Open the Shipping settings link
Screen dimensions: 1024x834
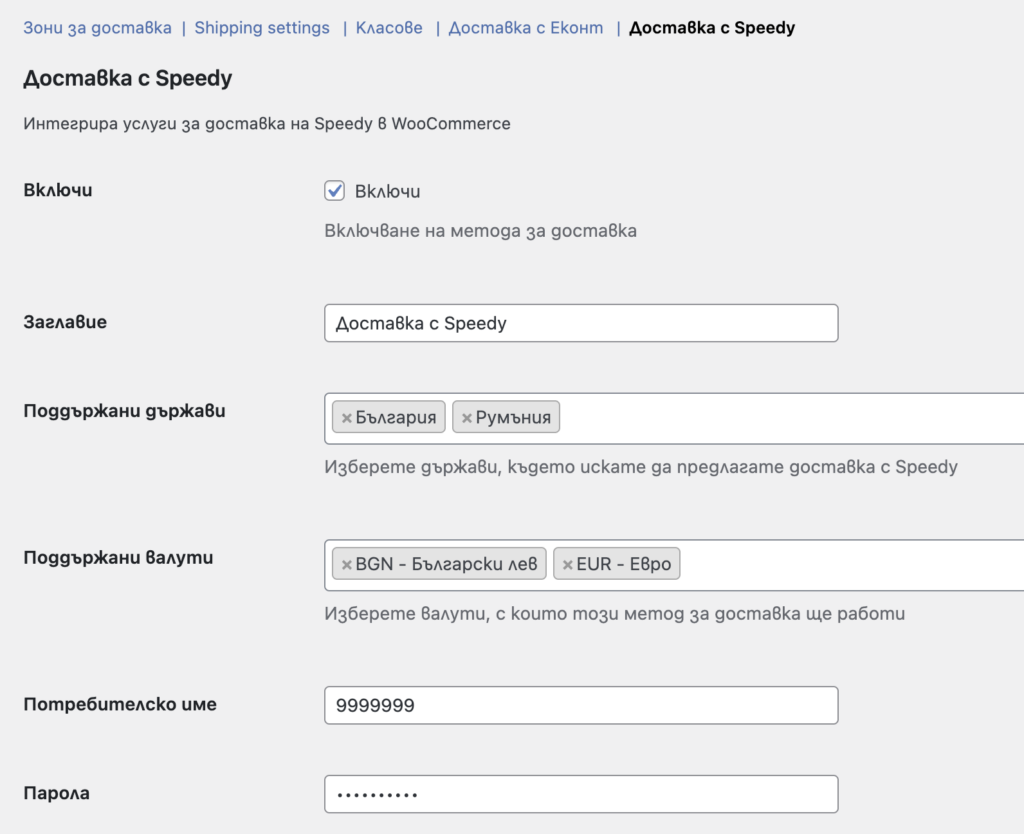pos(261,27)
